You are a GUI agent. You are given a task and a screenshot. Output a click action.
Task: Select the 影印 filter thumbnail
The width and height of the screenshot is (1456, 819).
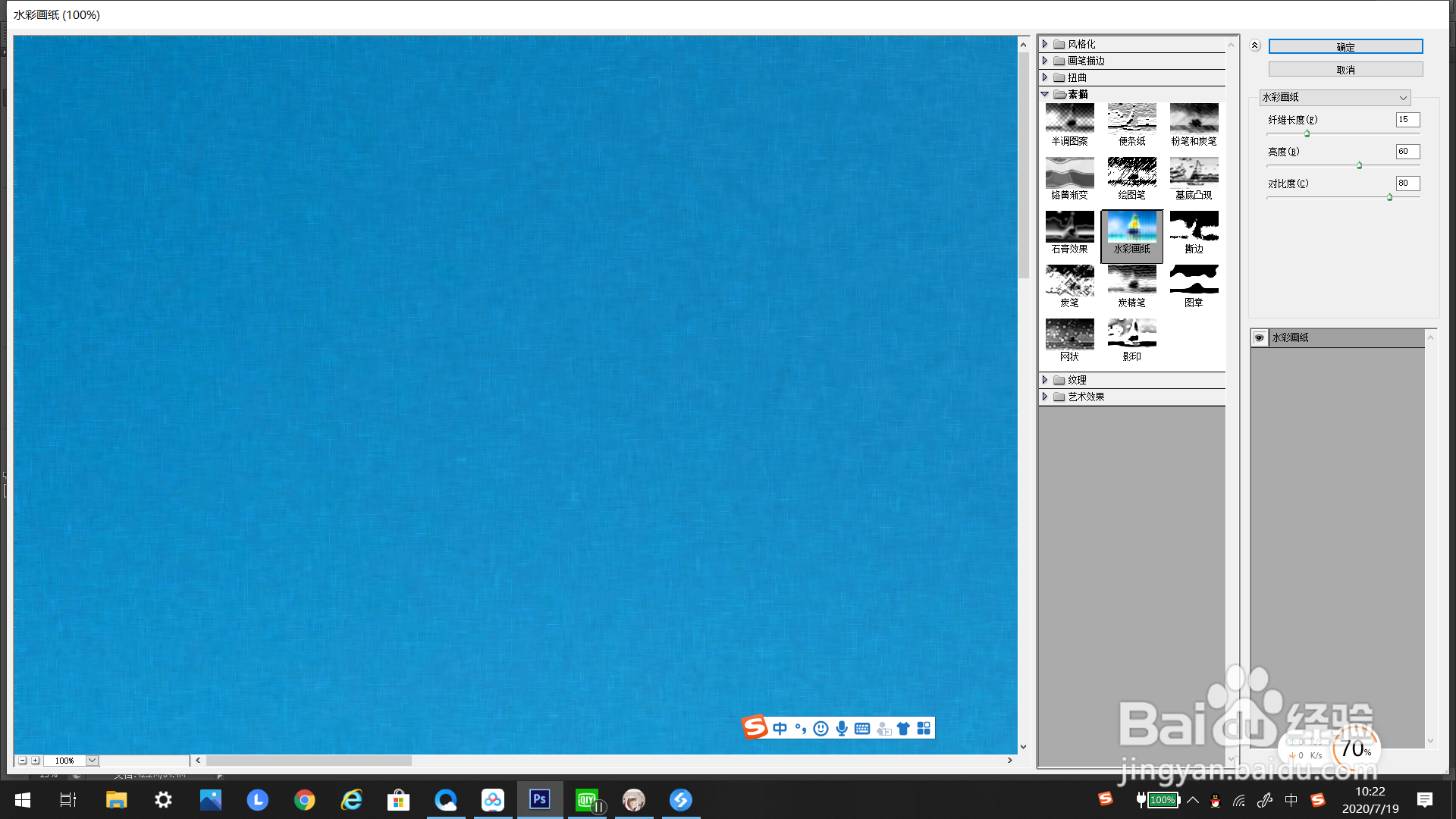click(x=1131, y=334)
